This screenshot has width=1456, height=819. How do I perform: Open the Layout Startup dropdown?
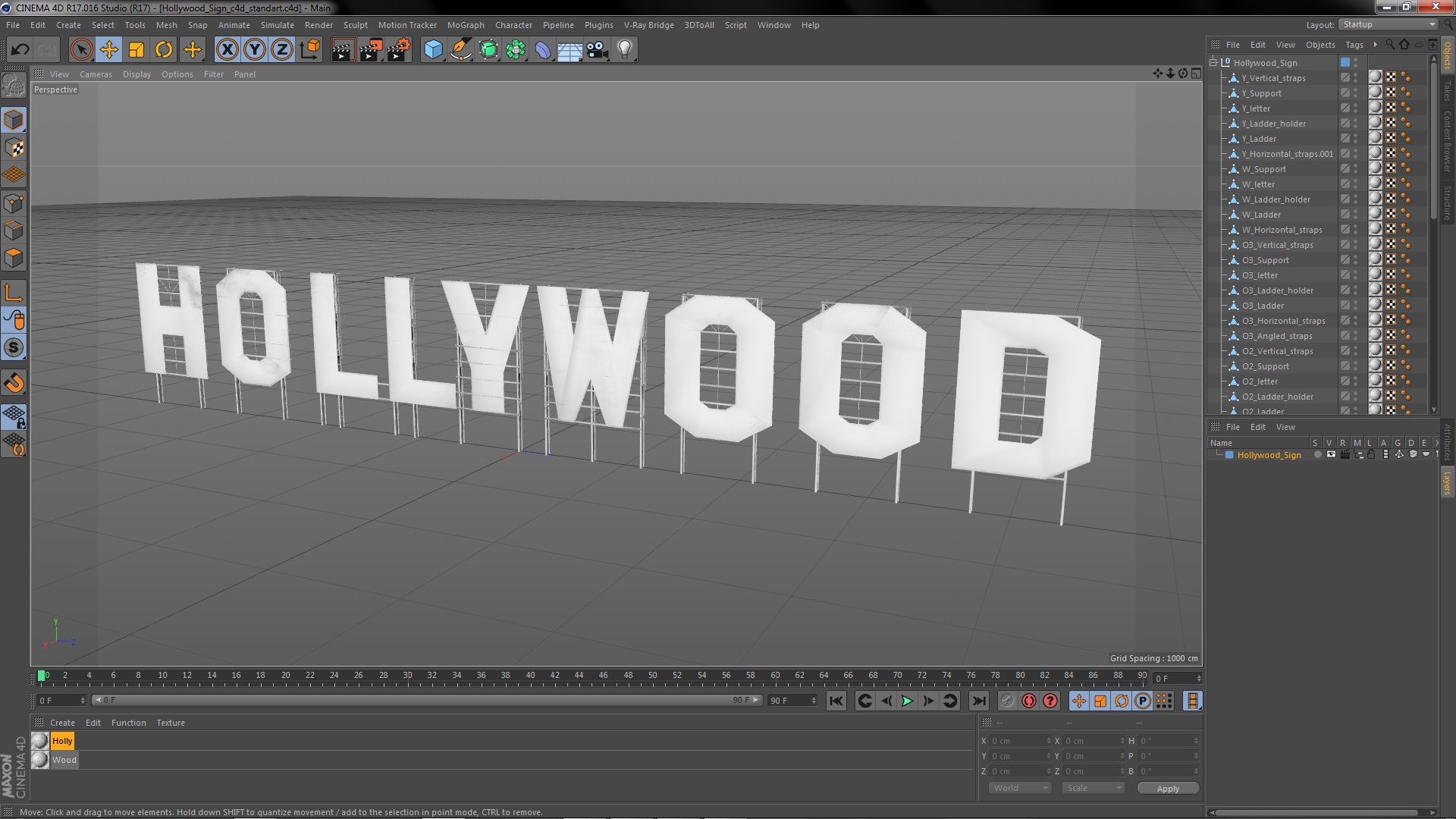pos(1389,24)
